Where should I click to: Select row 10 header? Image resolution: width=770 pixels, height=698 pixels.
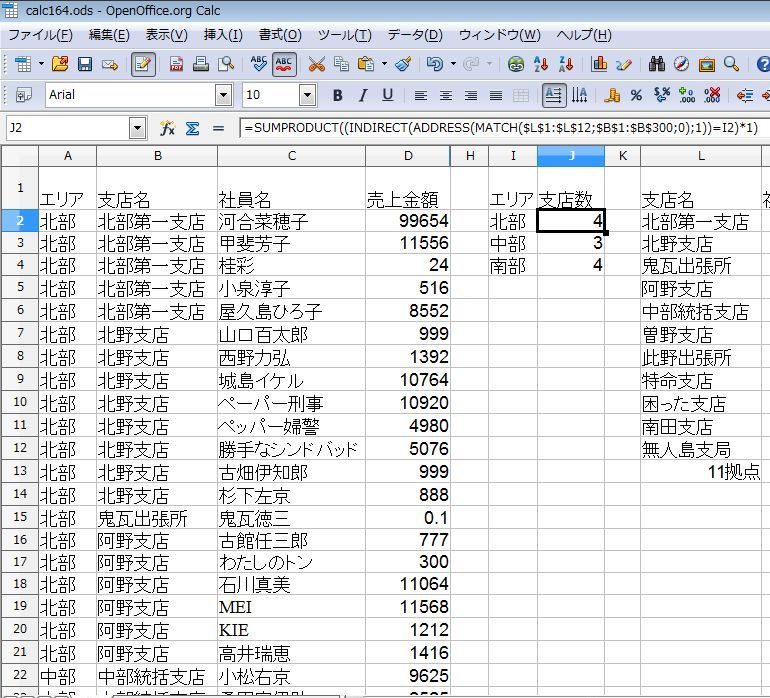(20, 402)
